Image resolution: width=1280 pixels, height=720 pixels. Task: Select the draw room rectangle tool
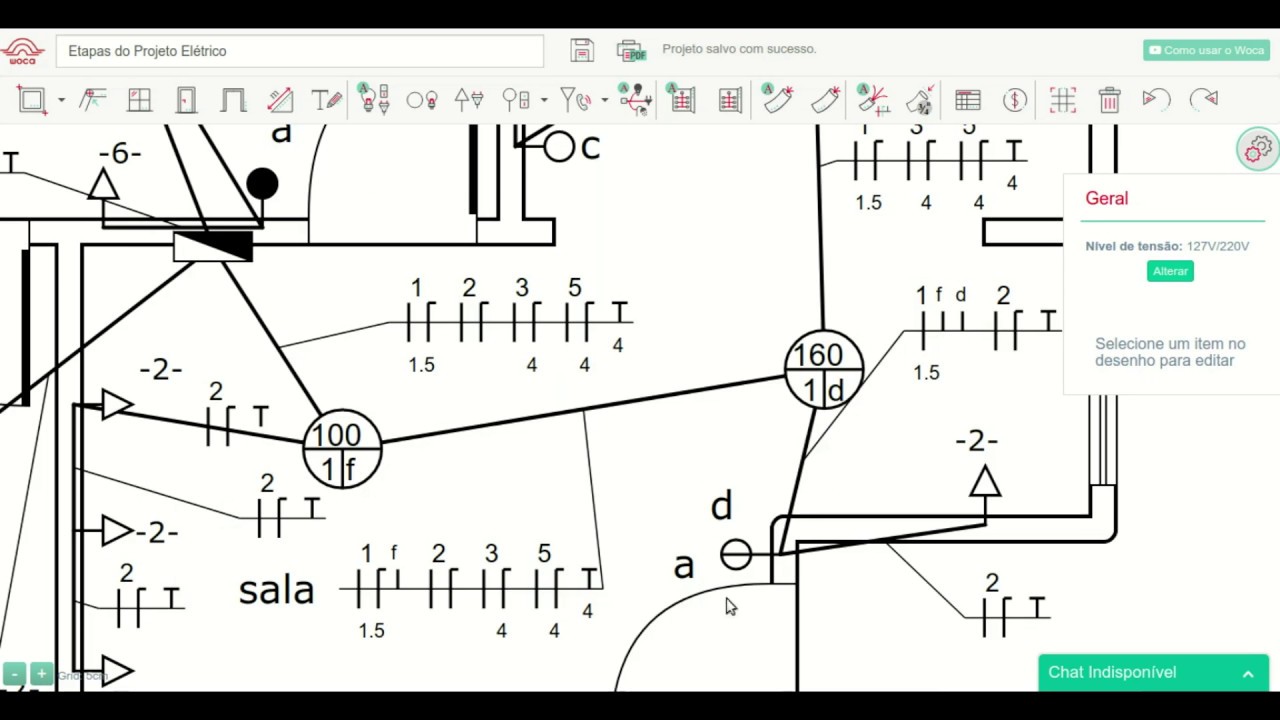32,100
